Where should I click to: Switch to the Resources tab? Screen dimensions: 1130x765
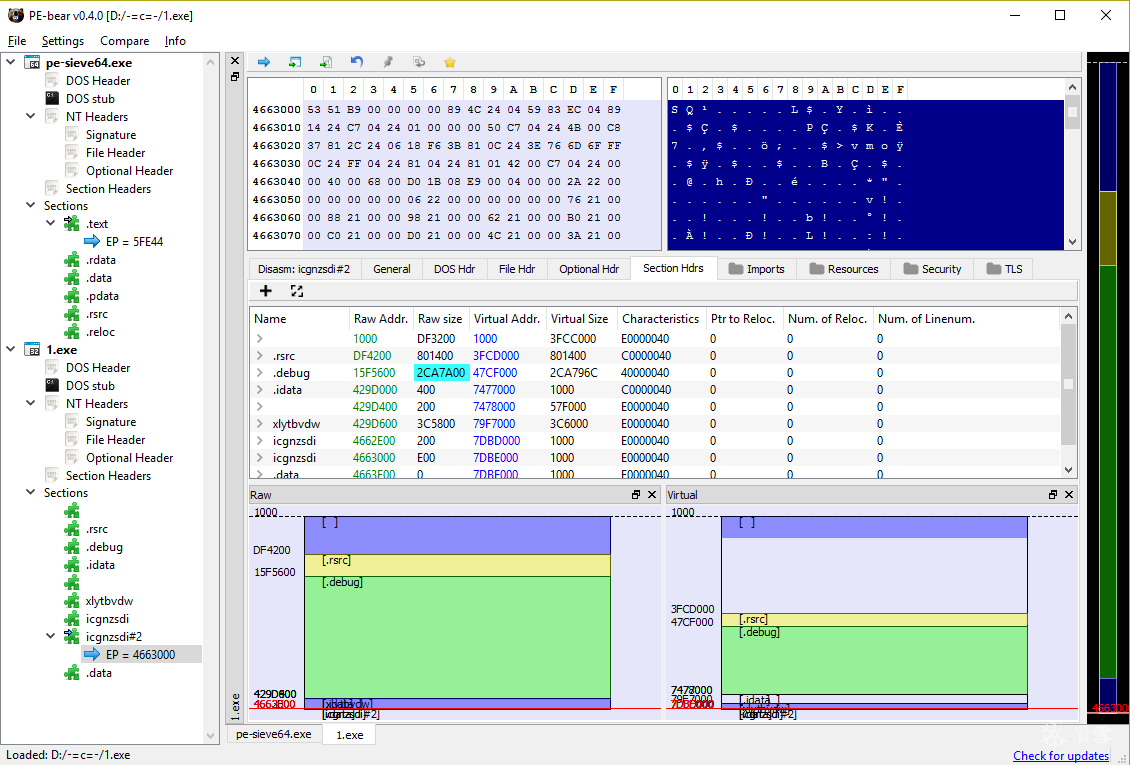tap(843, 269)
